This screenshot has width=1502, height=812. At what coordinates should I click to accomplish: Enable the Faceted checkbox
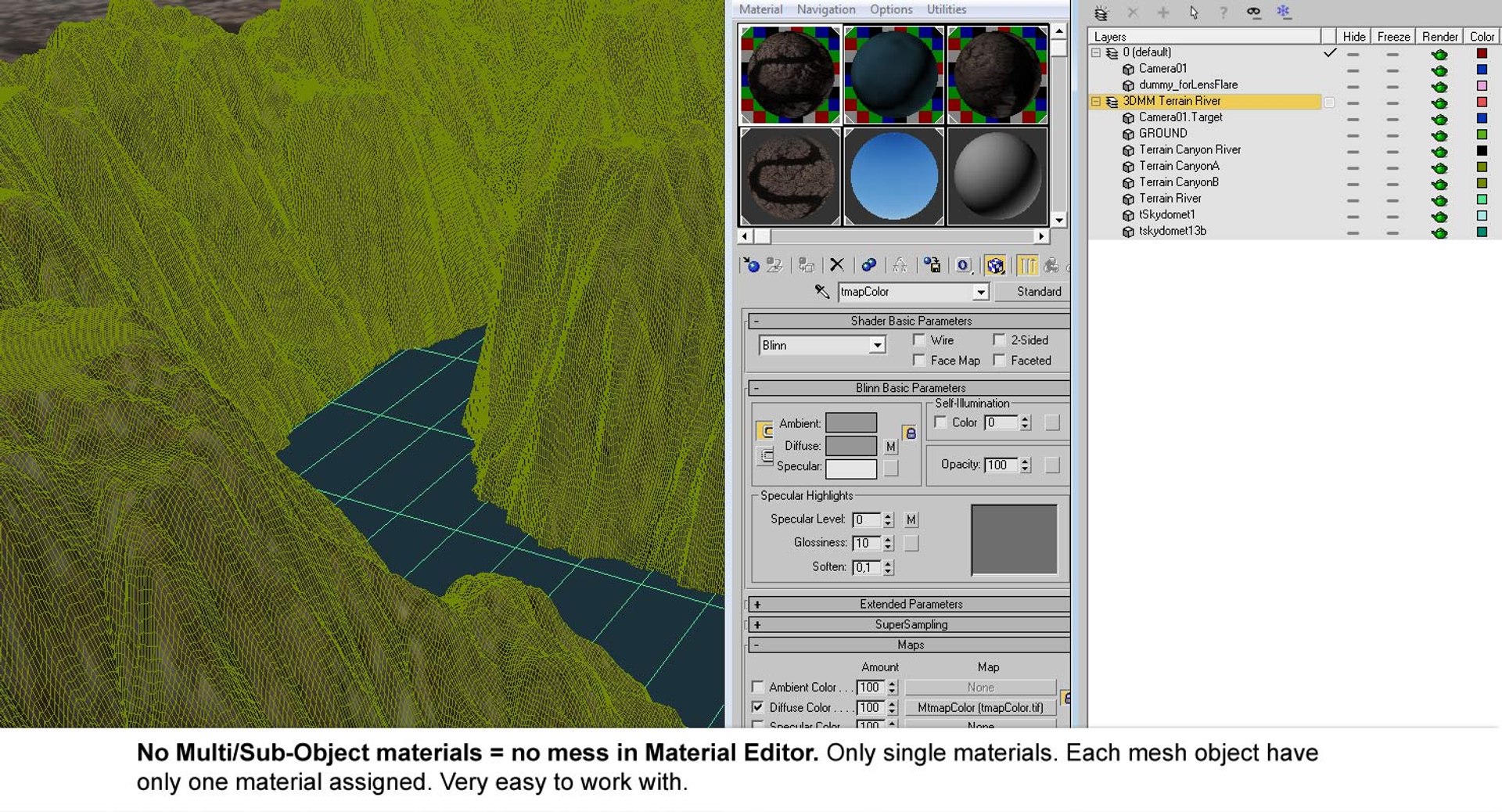point(999,360)
